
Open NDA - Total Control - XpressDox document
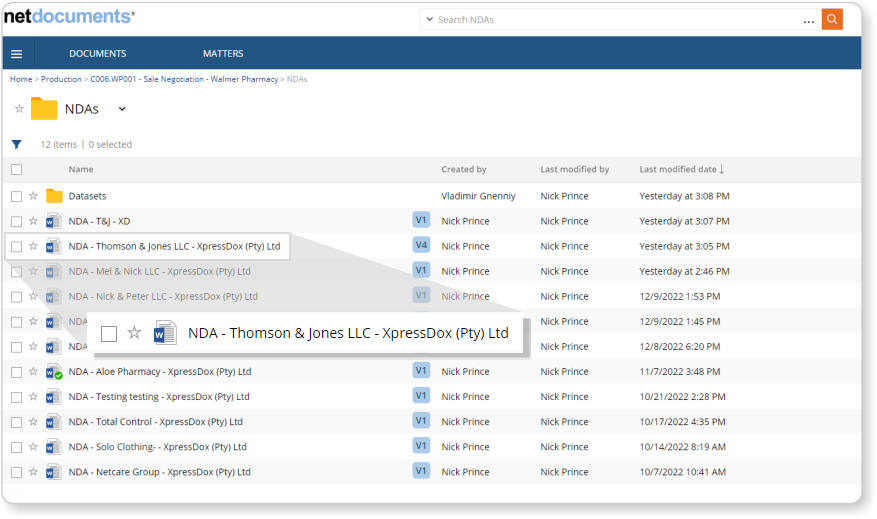(x=155, y=422)
